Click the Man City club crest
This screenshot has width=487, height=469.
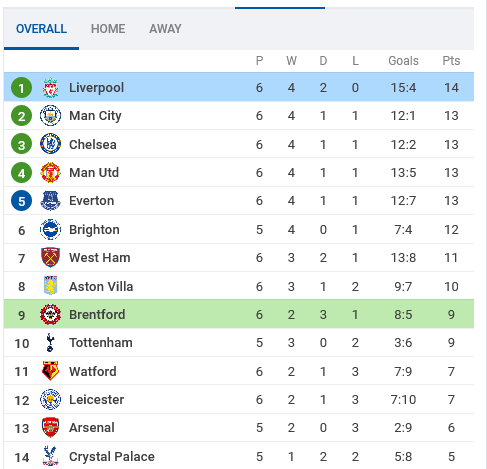click(50, 115)
